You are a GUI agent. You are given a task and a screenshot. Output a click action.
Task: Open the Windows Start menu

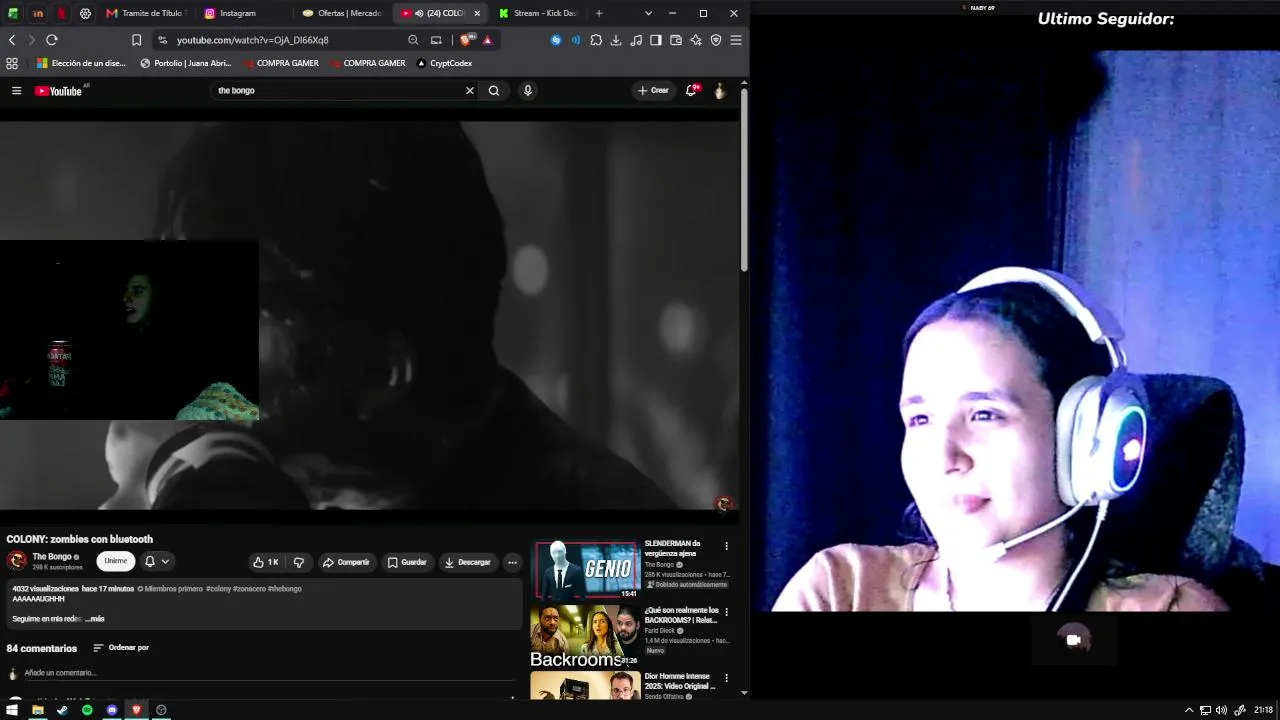click(12, 710)
